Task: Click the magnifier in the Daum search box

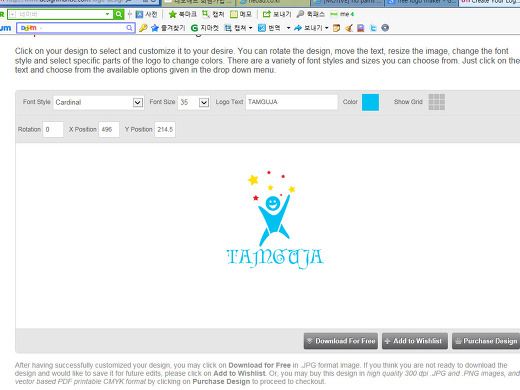Action: [x=129, y=28]
